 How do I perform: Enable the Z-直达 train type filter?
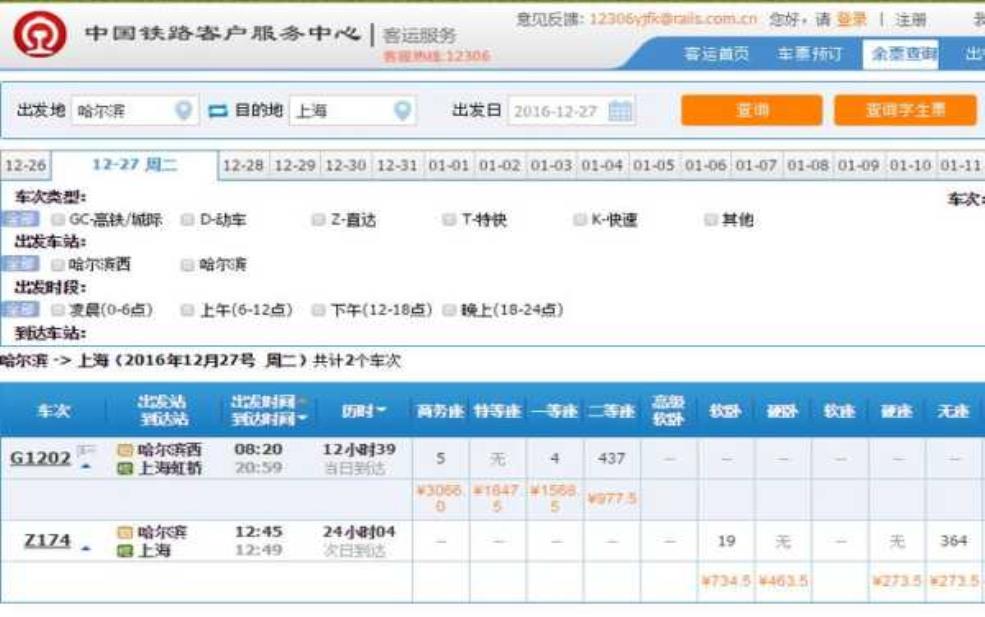click(318, 220)
